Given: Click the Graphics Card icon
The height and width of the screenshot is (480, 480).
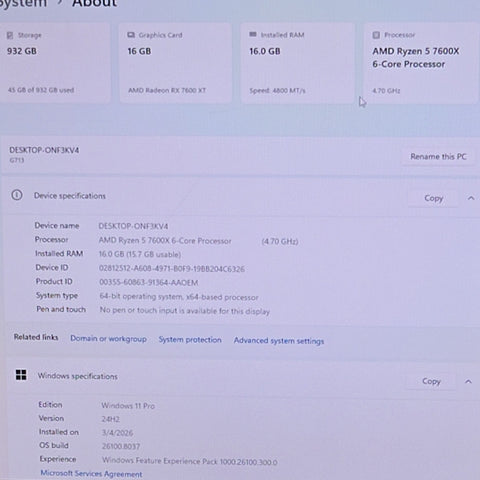Looking at the screenshot, I should click(x=131, y=35).
